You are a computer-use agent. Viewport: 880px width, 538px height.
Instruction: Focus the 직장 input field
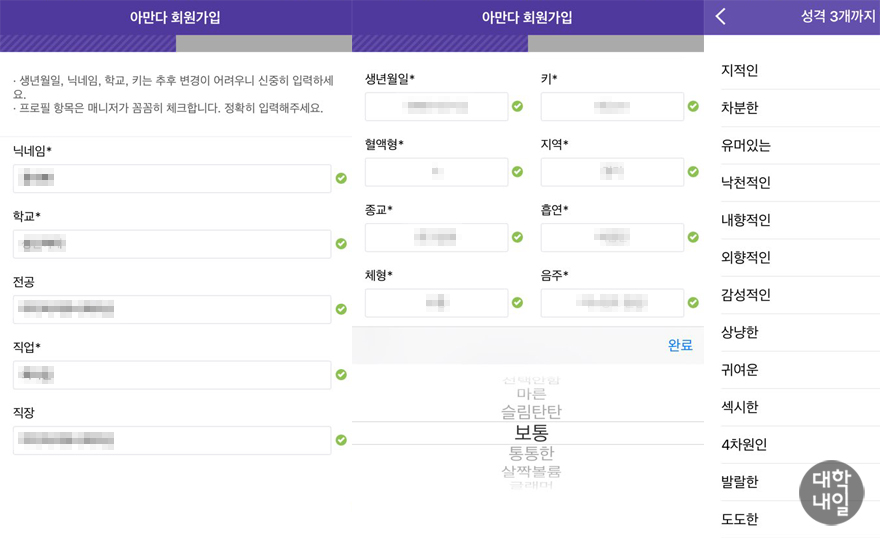pos(172,440)
